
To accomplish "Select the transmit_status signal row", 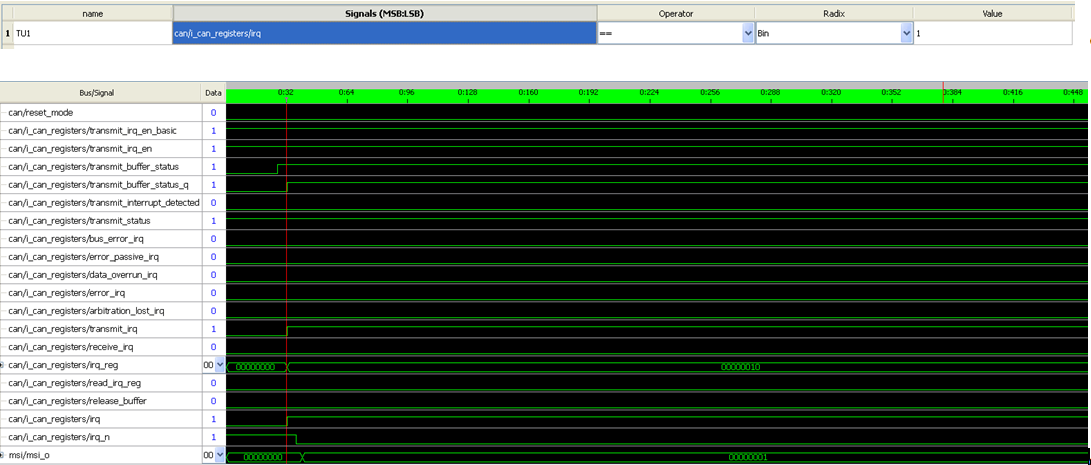I will pyautogui.click(x=79, y=221).
